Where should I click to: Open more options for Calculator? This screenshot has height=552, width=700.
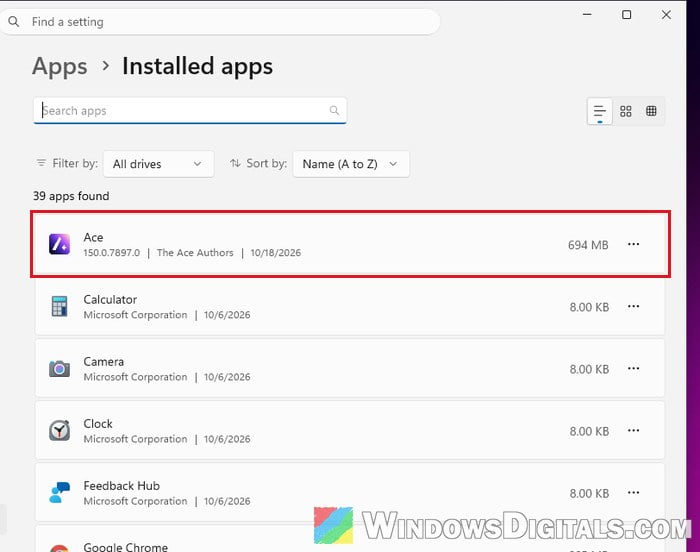(633, 306)
